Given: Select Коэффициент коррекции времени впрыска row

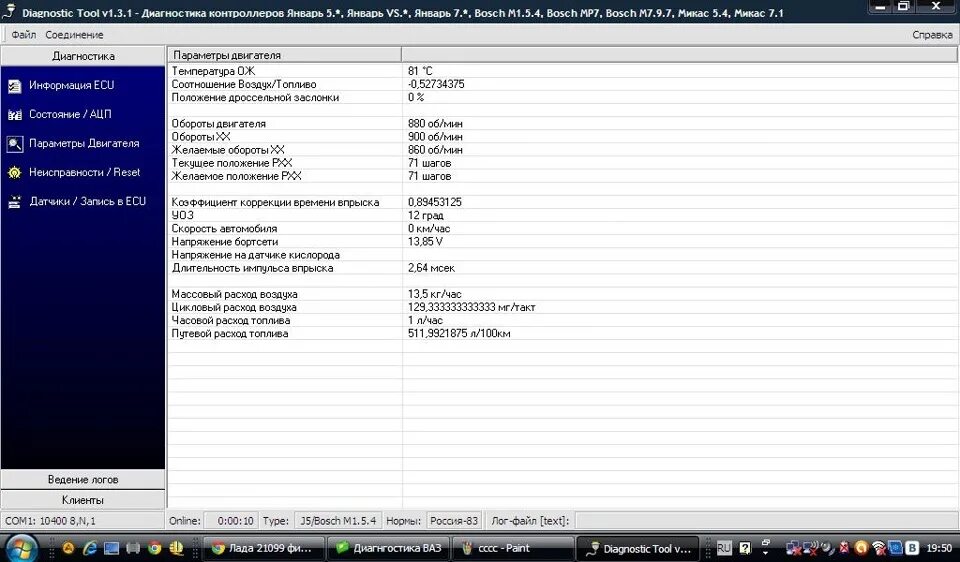Looking at the screenshot, I should 562,202.
